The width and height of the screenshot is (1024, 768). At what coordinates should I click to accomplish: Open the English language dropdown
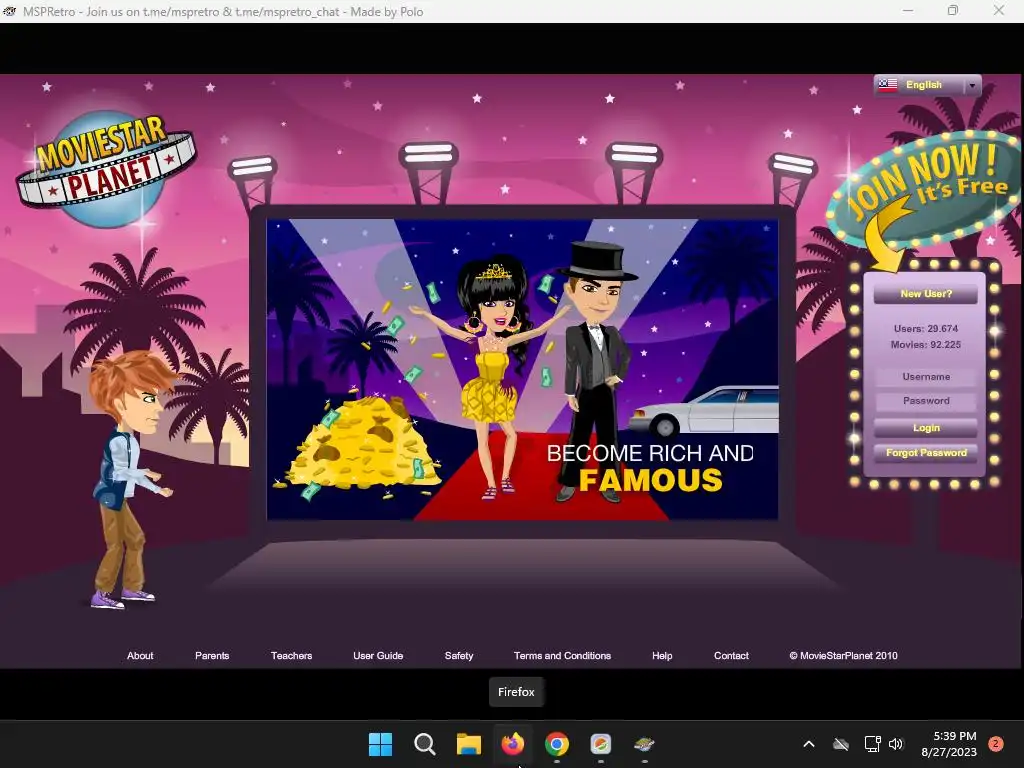pos(927,85)
